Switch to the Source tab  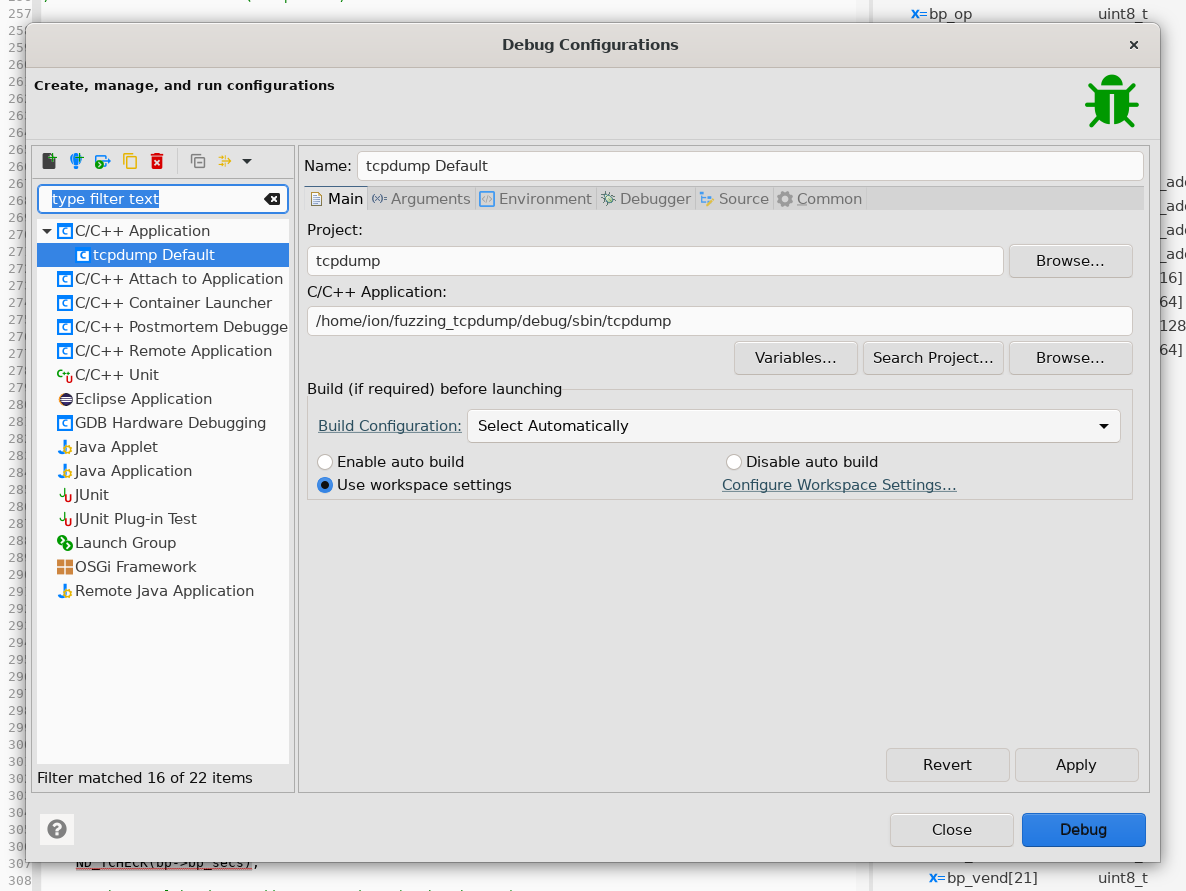pyautogui.click(x=734, y=199)
